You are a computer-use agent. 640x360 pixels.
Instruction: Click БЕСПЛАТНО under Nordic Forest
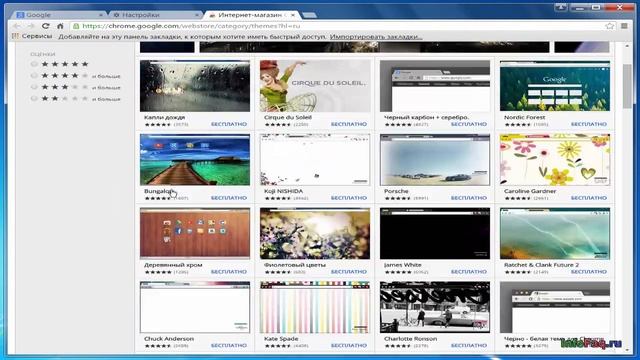[589, 124]
